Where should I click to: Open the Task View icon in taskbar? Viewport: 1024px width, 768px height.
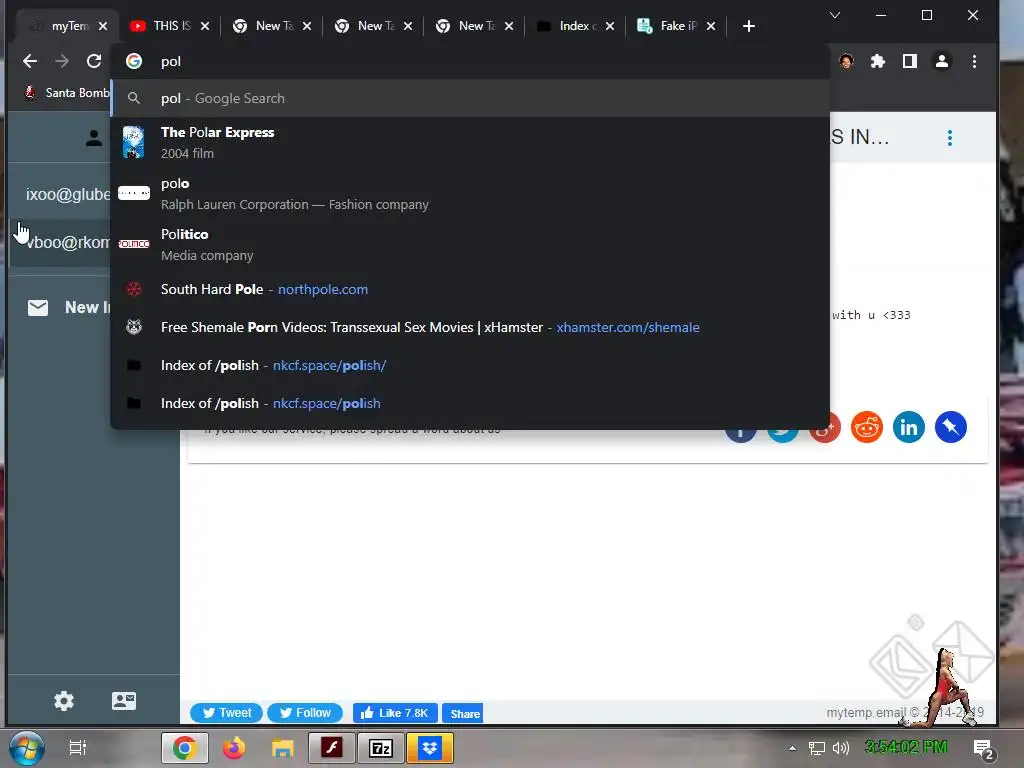point(78,748)
